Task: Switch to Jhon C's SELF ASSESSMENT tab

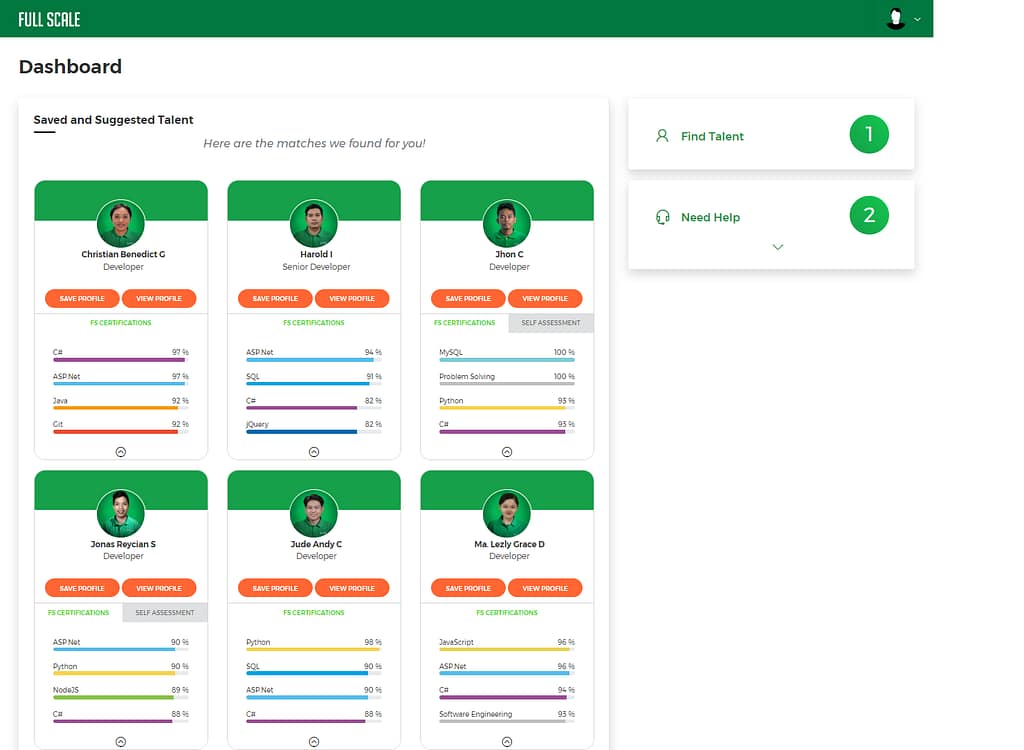Action: tap(551, 323)
